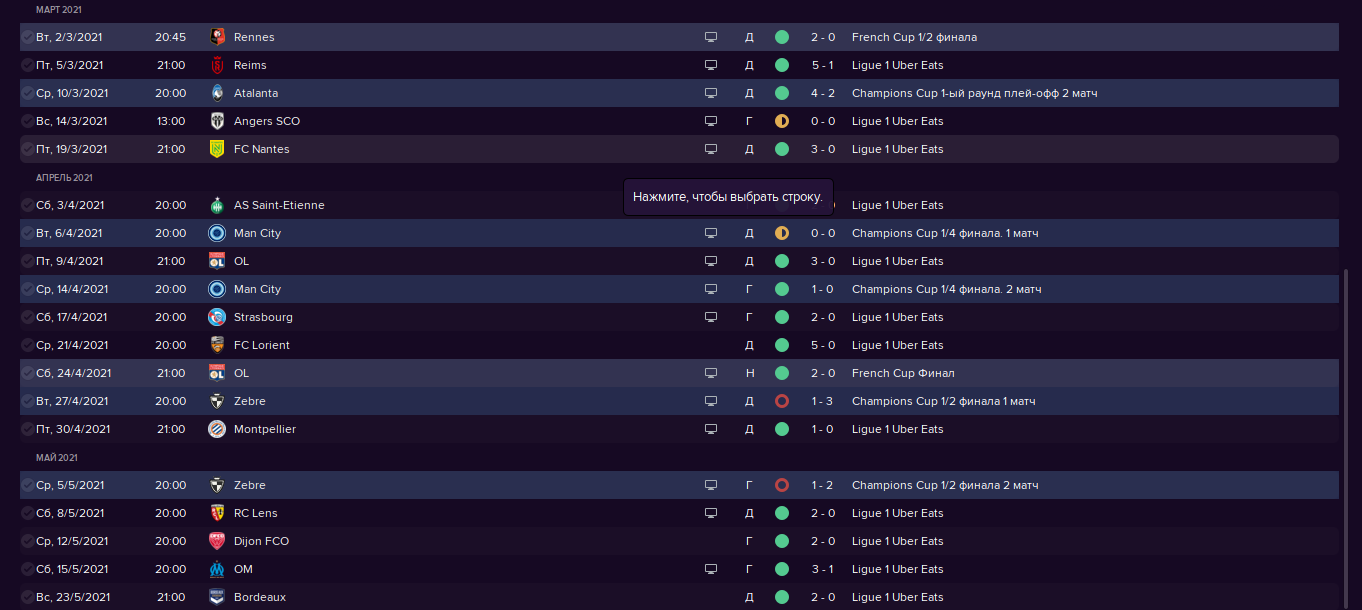Toggle the checkmark for 5/5/2021 Zebre match
Screen dimensions: 1362x610
click(x=27, y=485)
